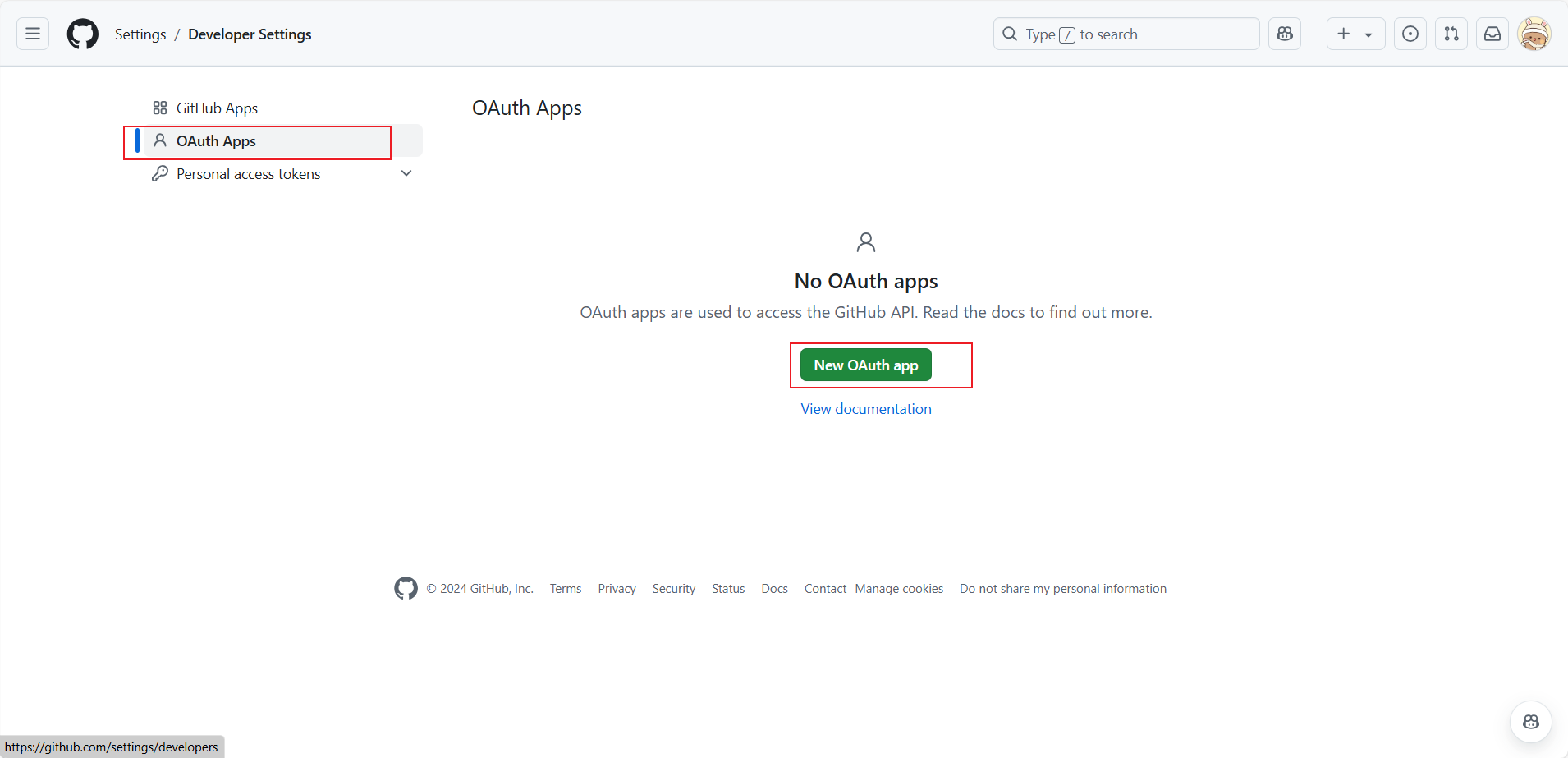Viewport: 1568px width, 758px height.
Task: Click the New OAuth app button
Action: tap(866, 365)
